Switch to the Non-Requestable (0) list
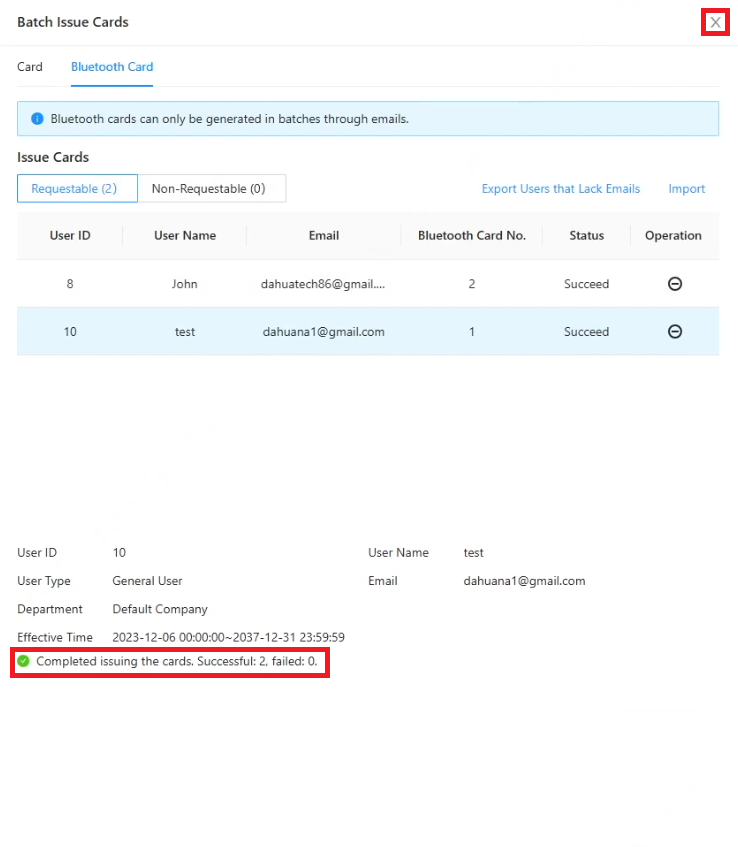The height and width of the screenshot is (847, 738). click(x=208, y=189)
